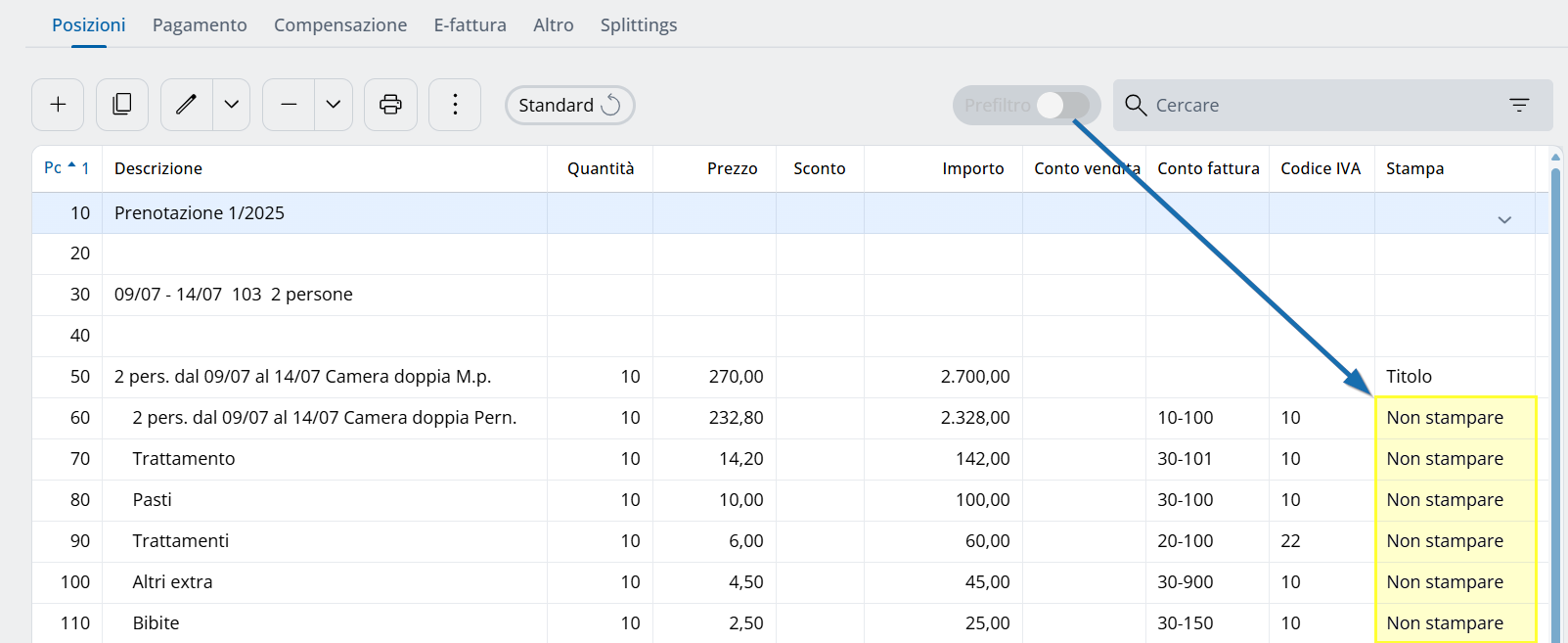Go to the Splittings tab

click(x=638, y=25)
